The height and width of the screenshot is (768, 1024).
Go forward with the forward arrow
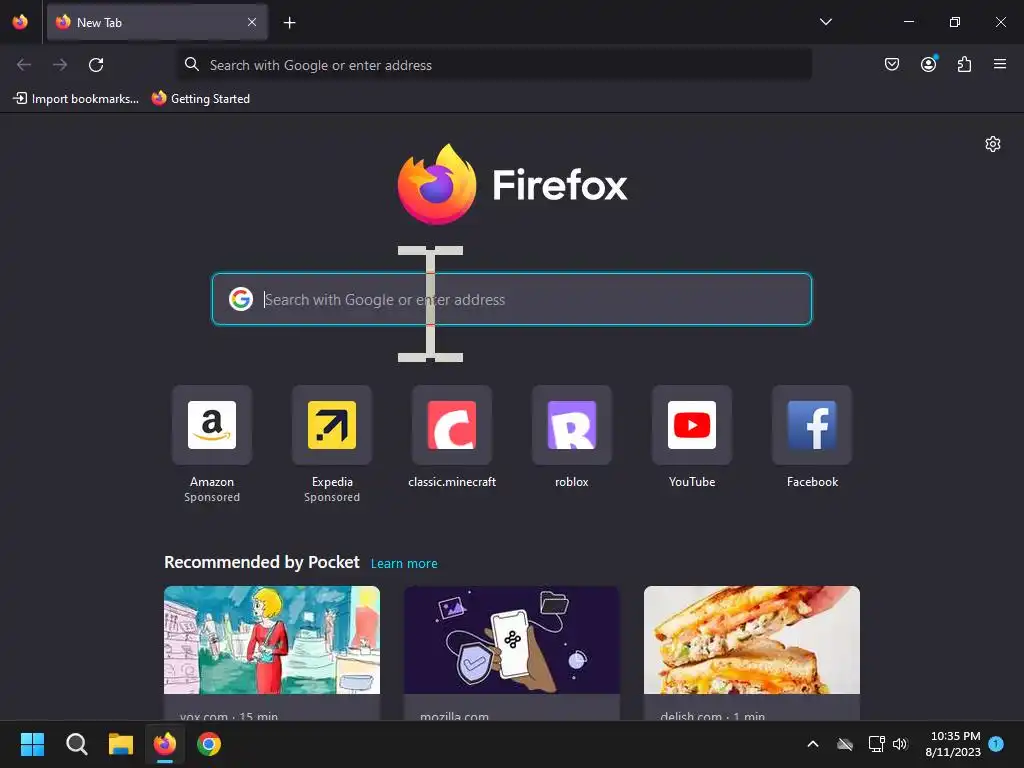click(60, 65)
